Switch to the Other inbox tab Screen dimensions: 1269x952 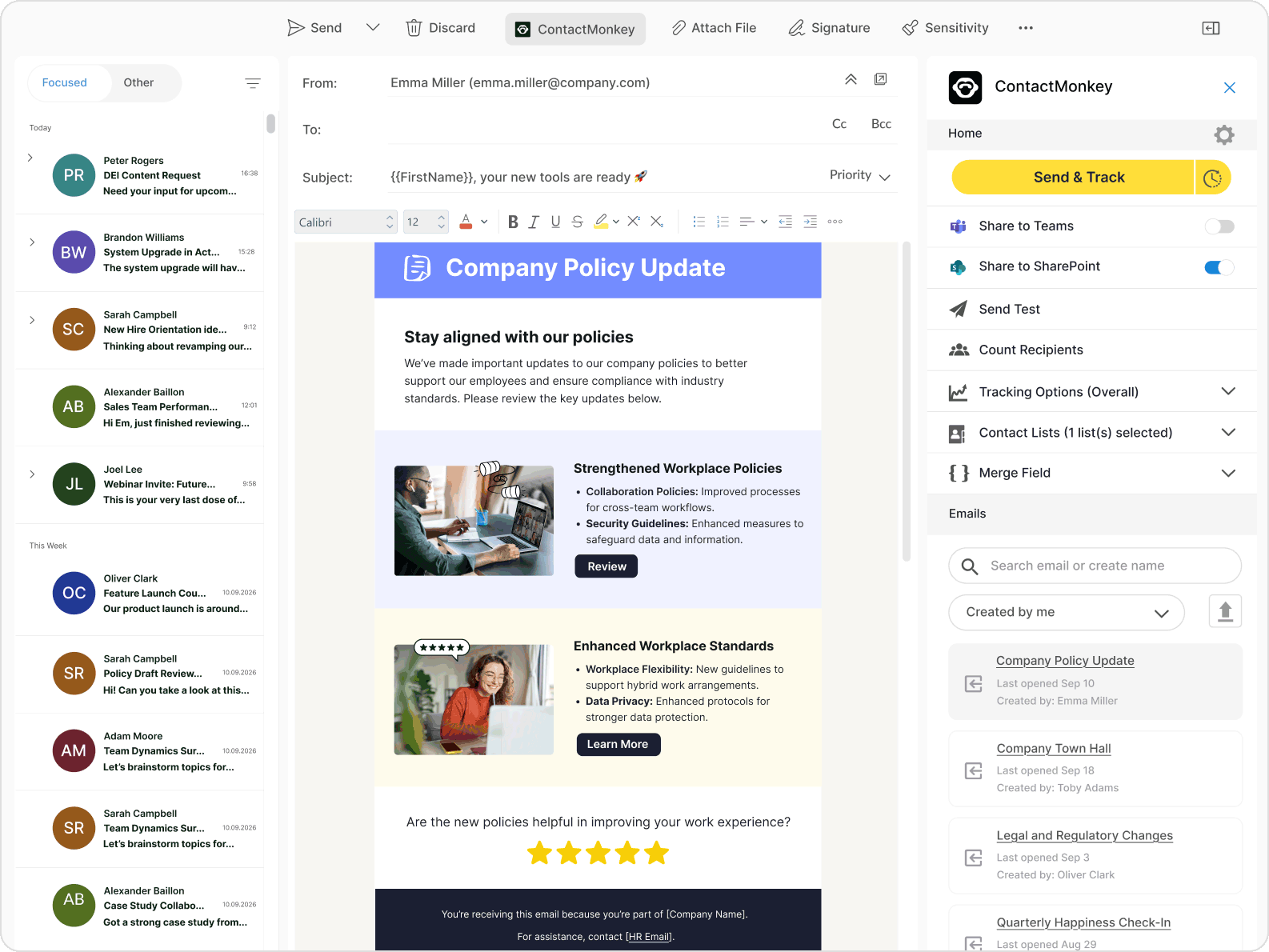click(x=138, y=82)
